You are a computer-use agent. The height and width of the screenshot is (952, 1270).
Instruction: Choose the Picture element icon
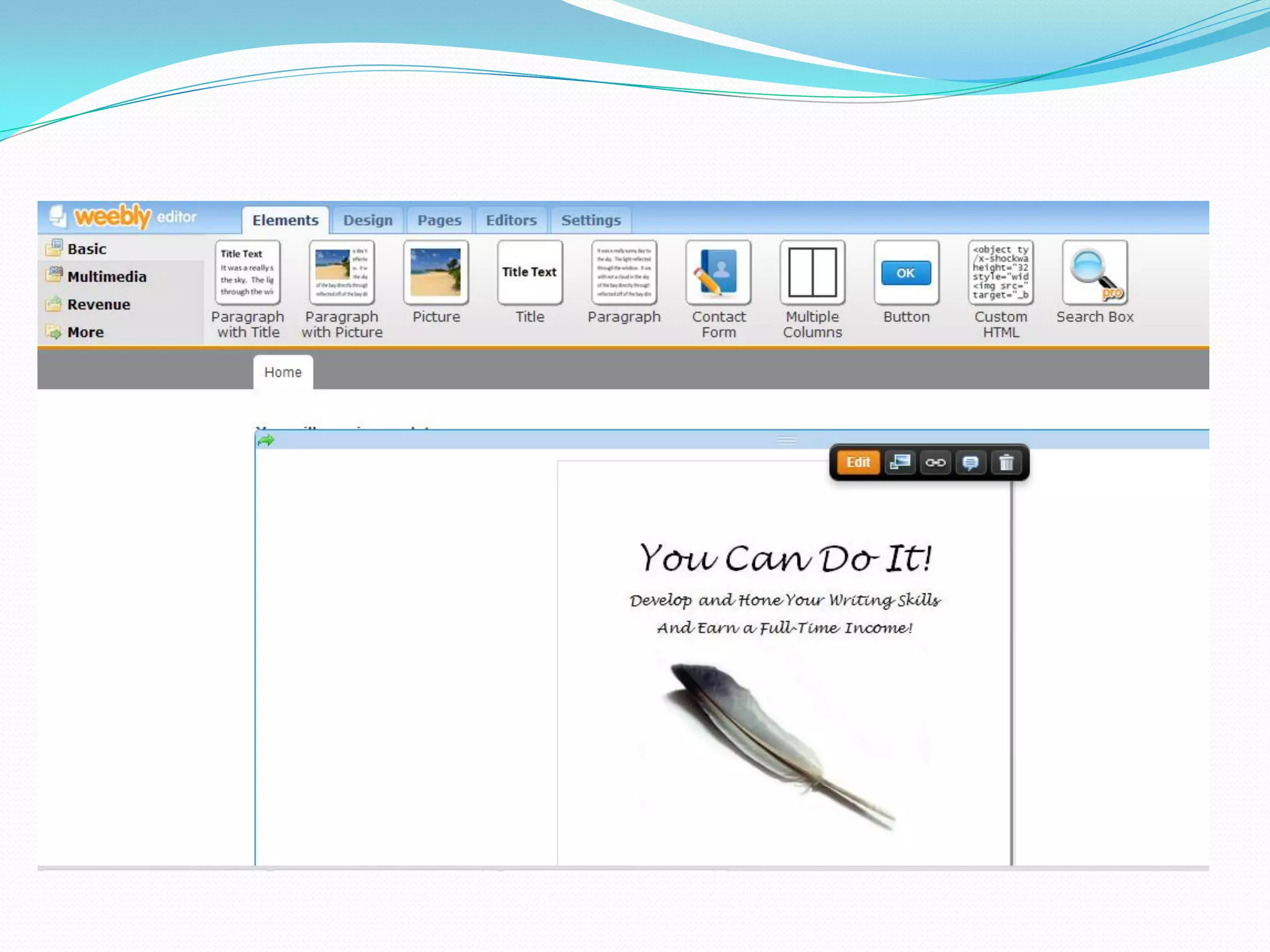coord(436,273)
